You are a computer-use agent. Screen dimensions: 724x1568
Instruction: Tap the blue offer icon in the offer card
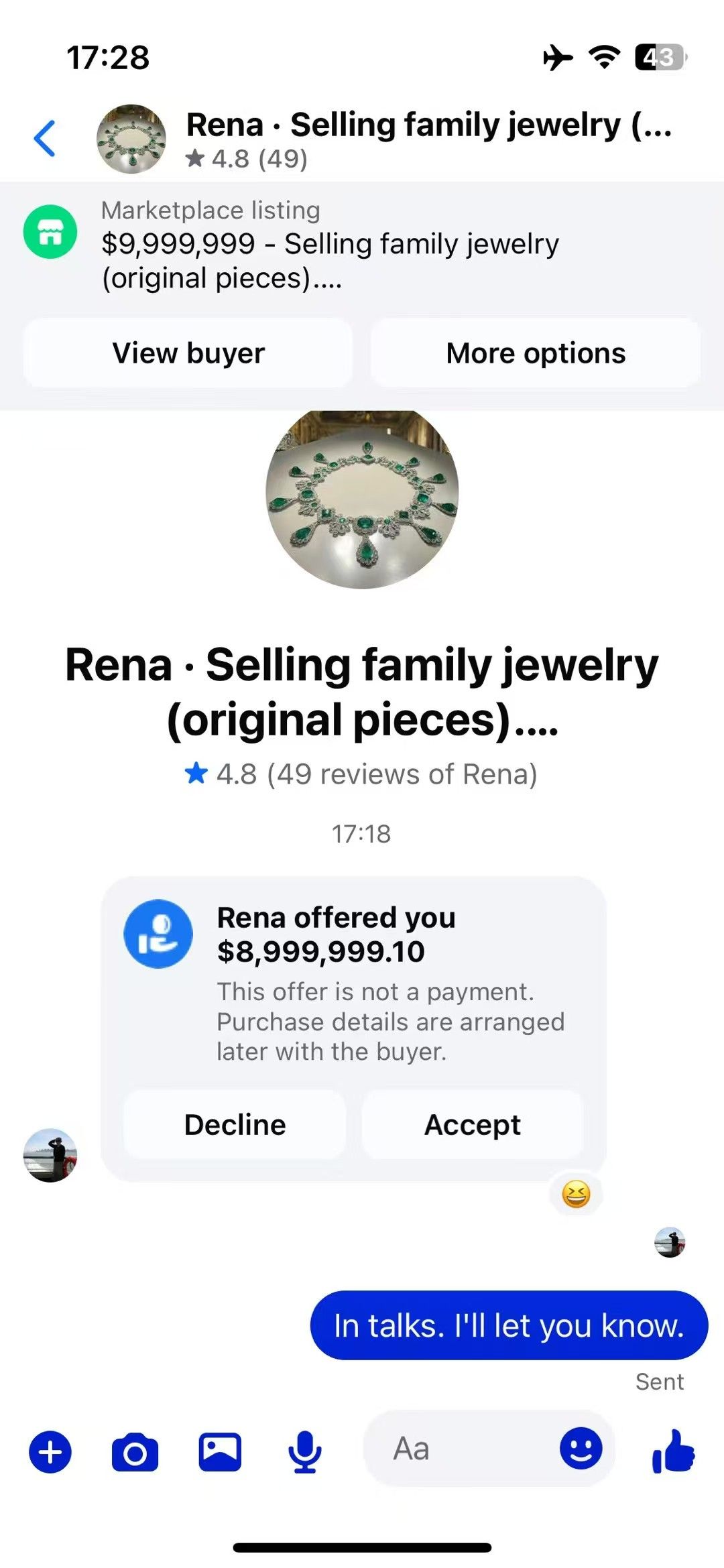158,934
